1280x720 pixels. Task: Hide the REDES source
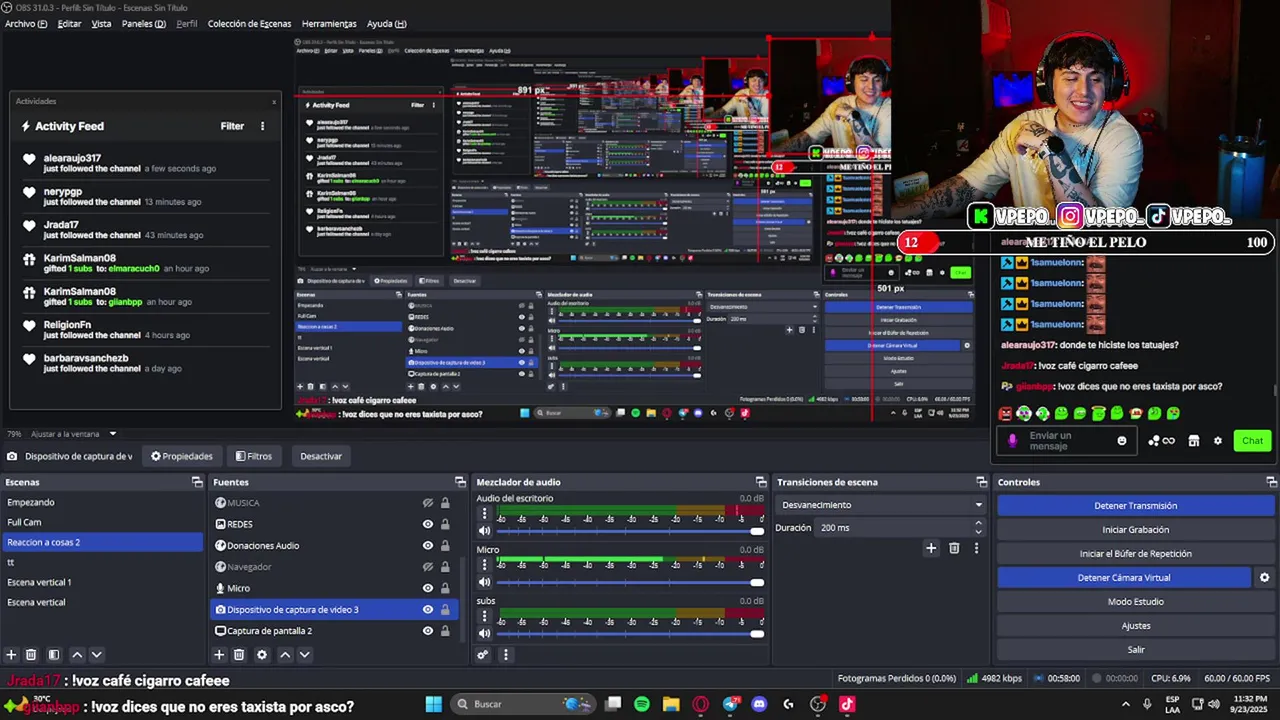[x=428, y=524]
